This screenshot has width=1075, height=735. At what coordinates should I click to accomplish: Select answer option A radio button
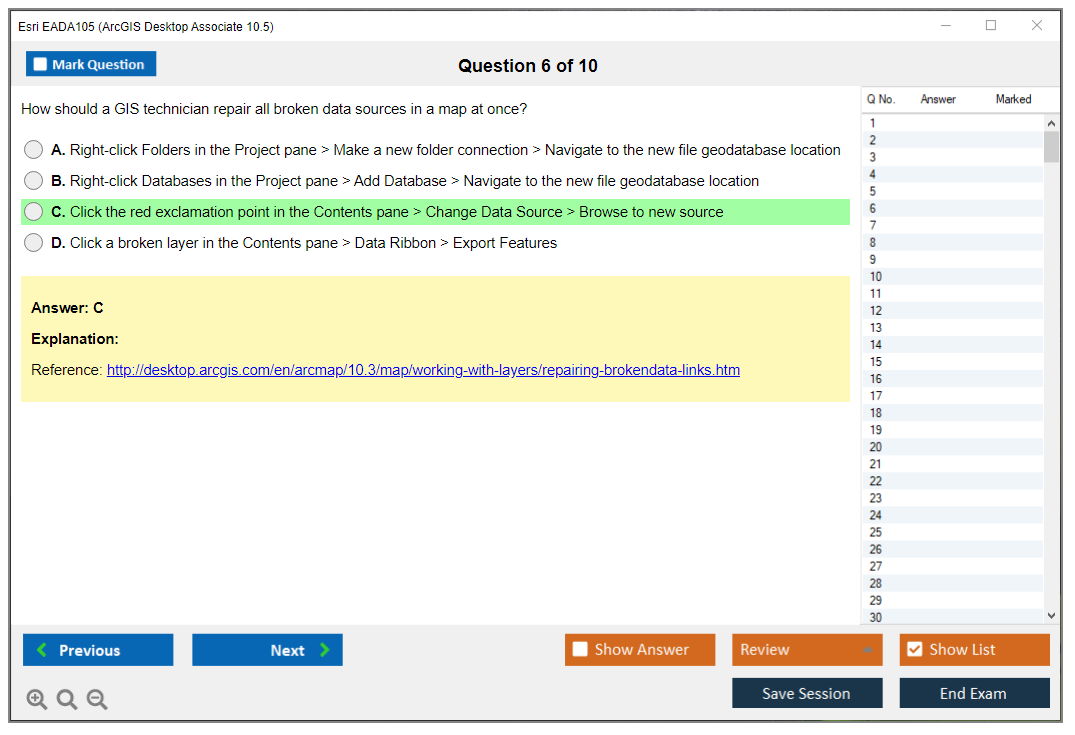34,150
